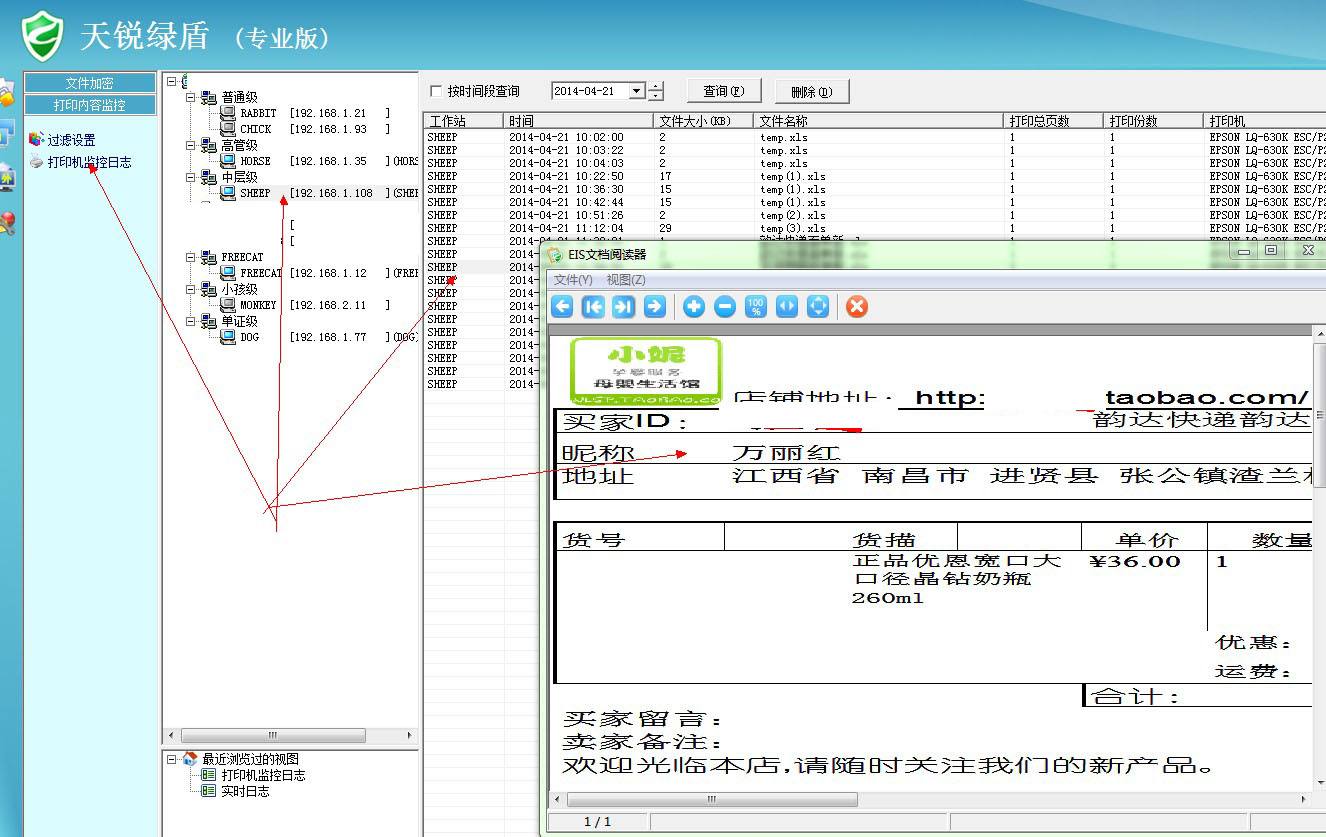The height and width of the screenshot is (837, 1326).
Task: Open the 文件(Y) menu
Action: coord(573,280)
